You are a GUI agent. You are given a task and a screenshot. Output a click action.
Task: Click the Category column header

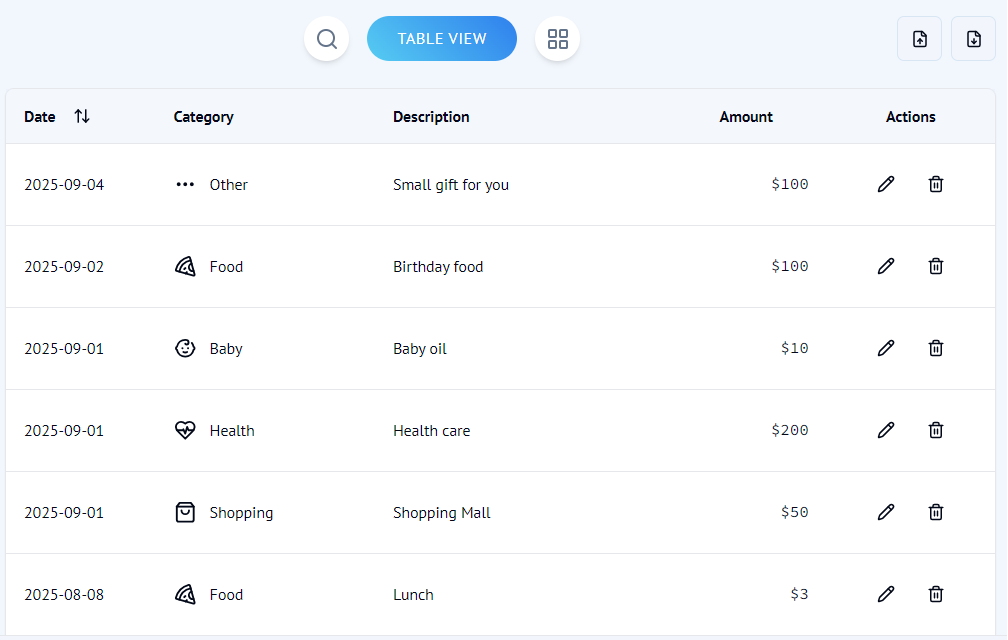coord(203,116)
